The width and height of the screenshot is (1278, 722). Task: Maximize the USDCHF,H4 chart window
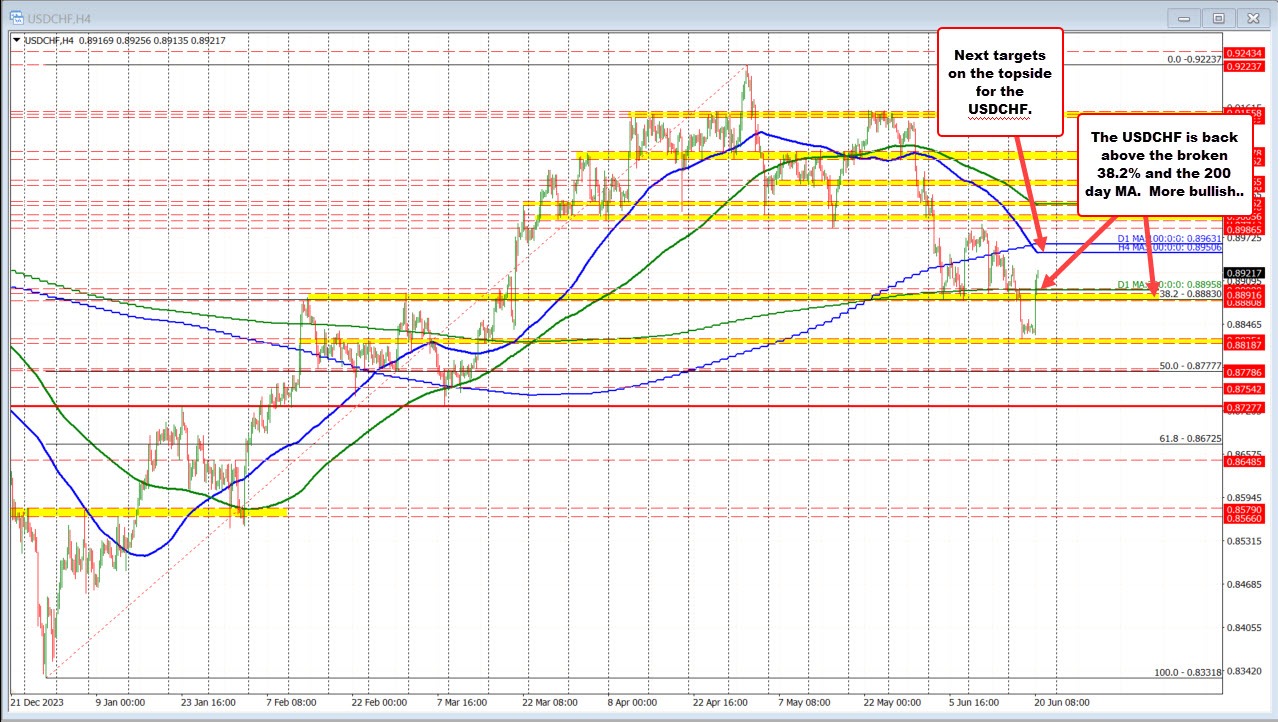1218,17
